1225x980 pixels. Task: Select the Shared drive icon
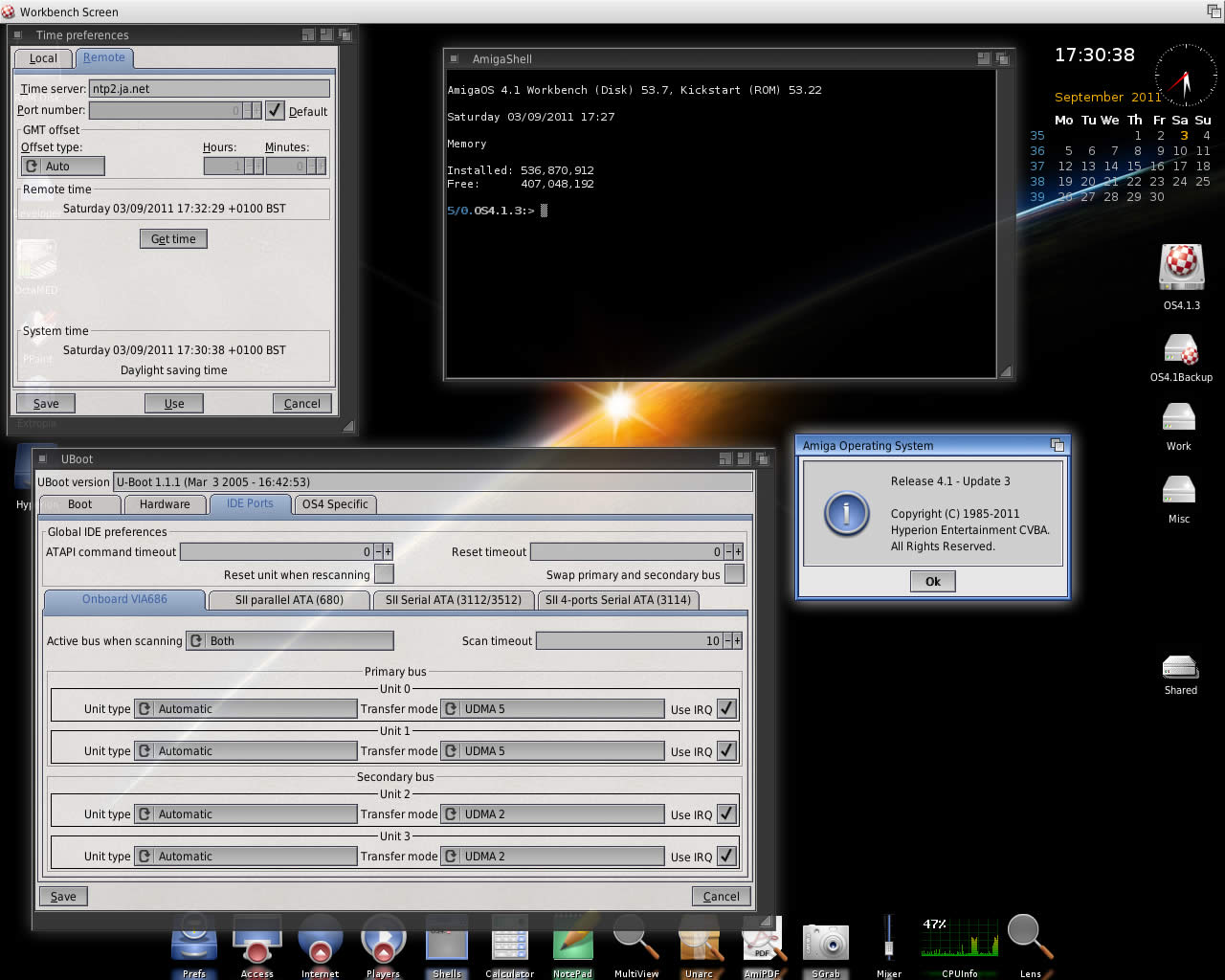coord(1180,667)
